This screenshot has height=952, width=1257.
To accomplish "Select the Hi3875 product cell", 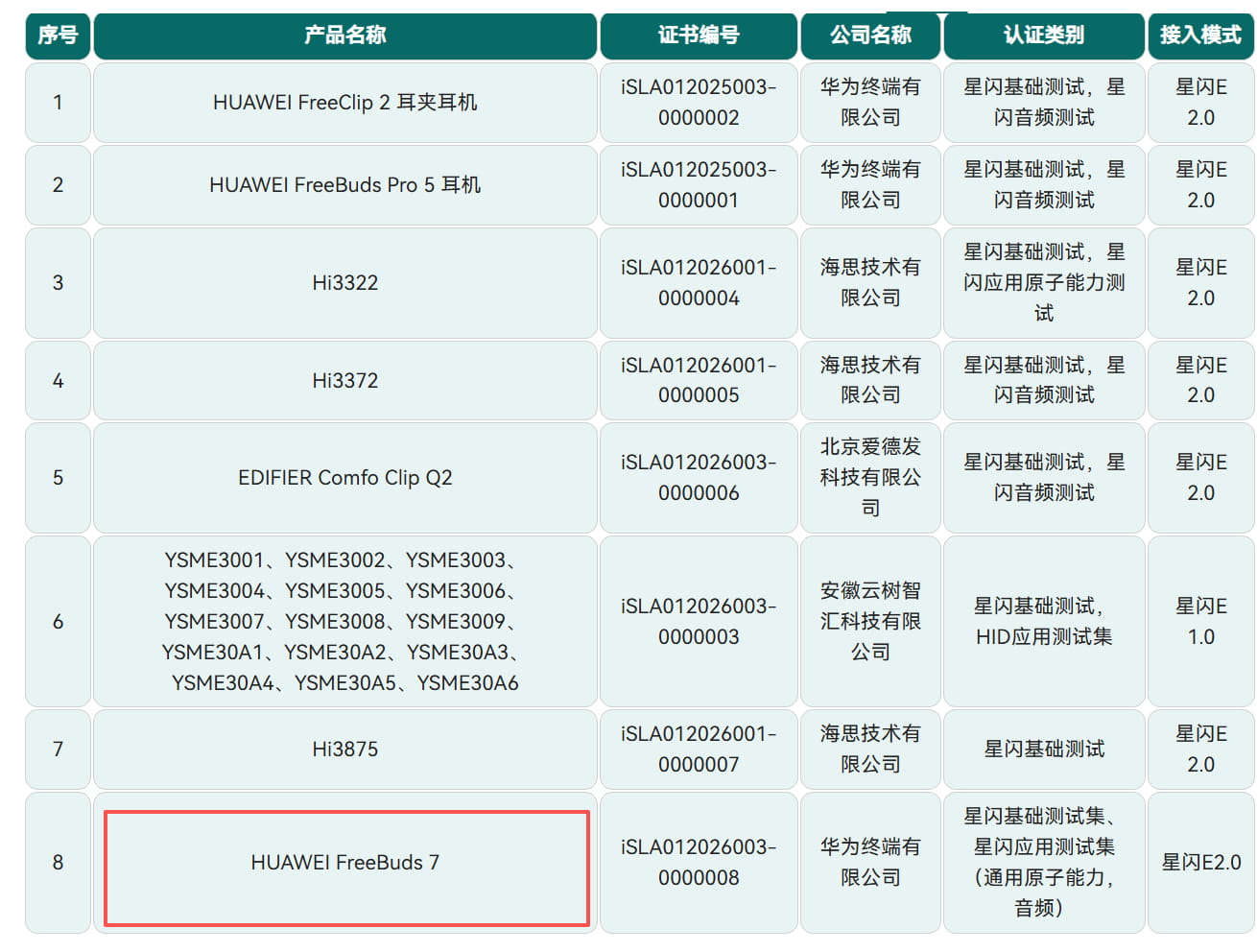I will coord(345,750).
